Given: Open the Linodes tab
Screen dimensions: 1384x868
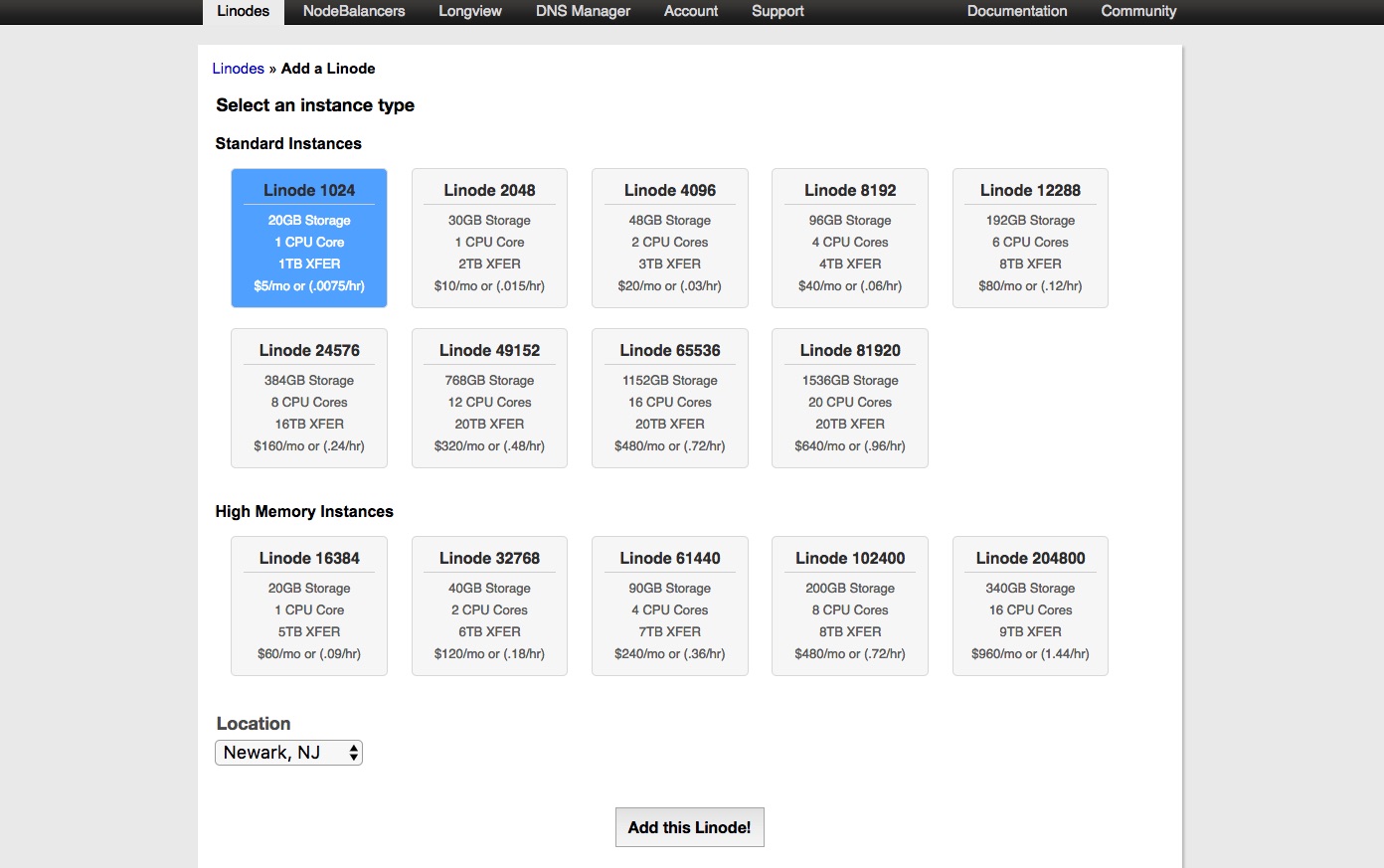Looking at the screenshot, I should click(244, 12).
